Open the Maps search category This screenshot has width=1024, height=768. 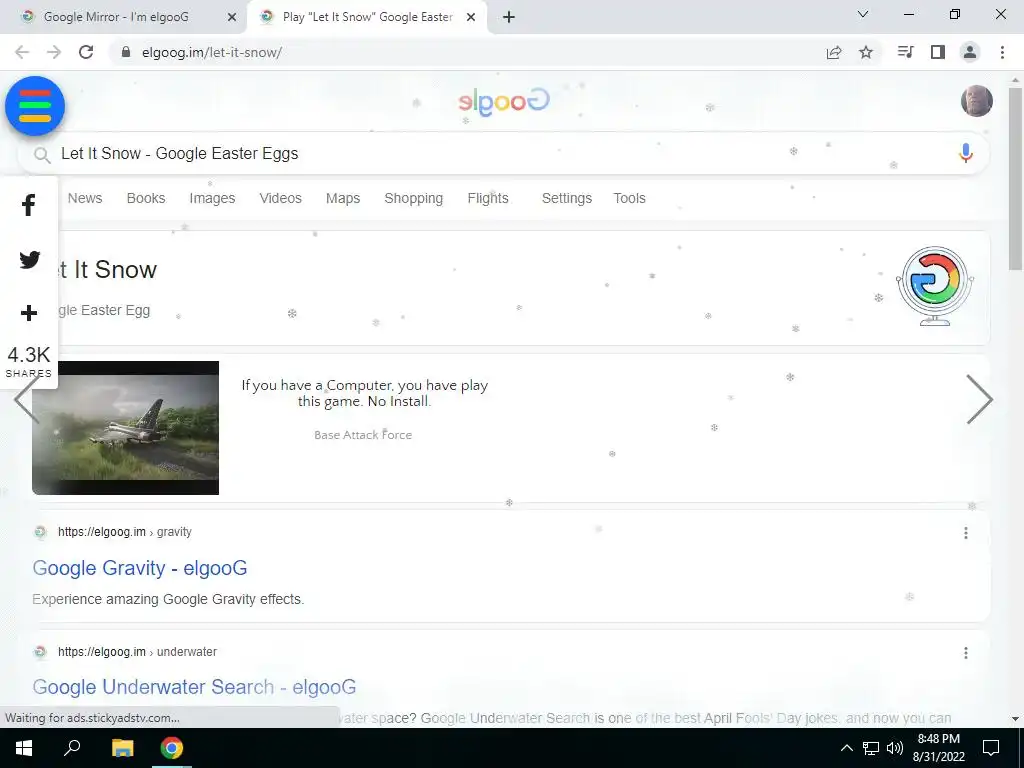pos(343,198)
